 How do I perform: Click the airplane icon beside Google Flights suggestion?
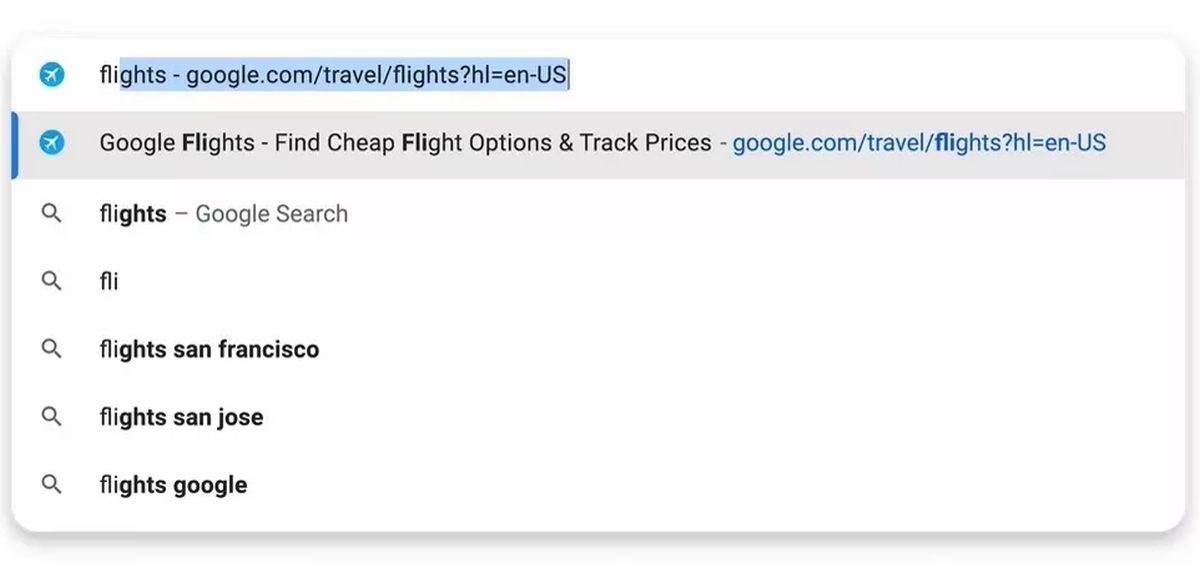tap(52, 143)
